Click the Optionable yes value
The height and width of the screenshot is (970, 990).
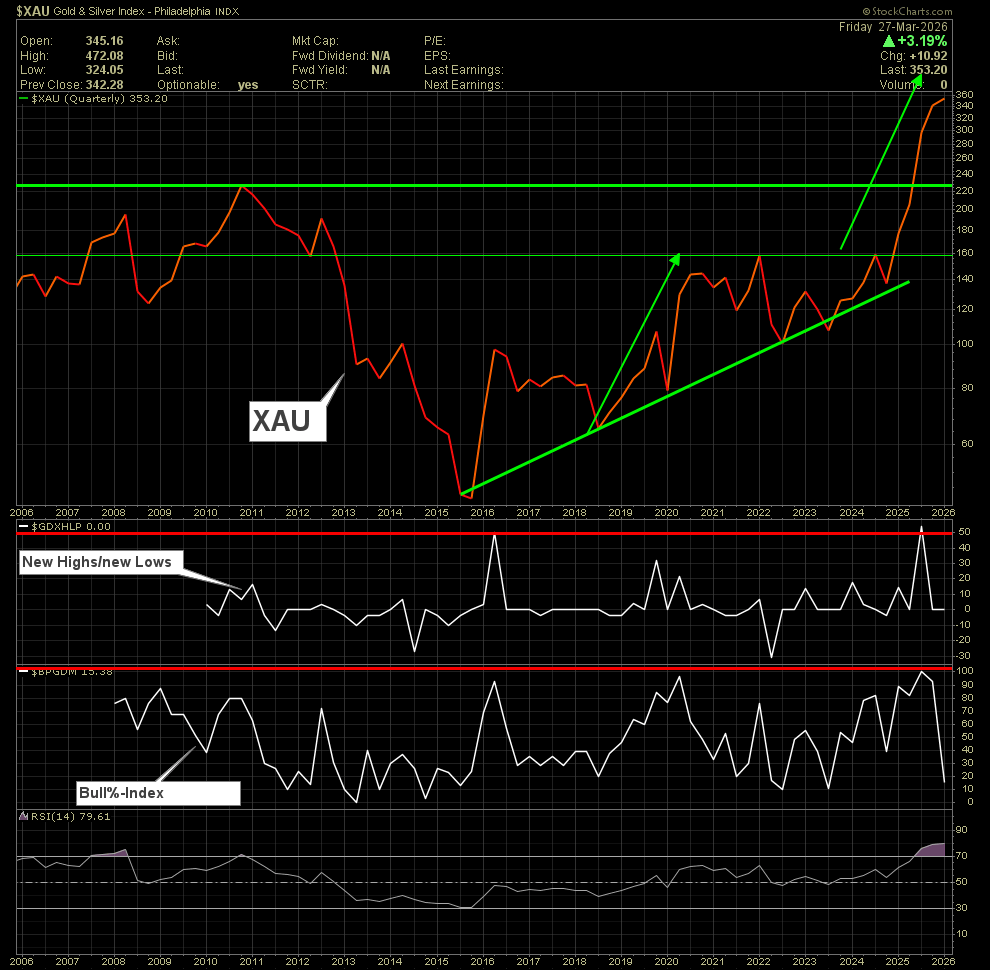tap(248, 85)
